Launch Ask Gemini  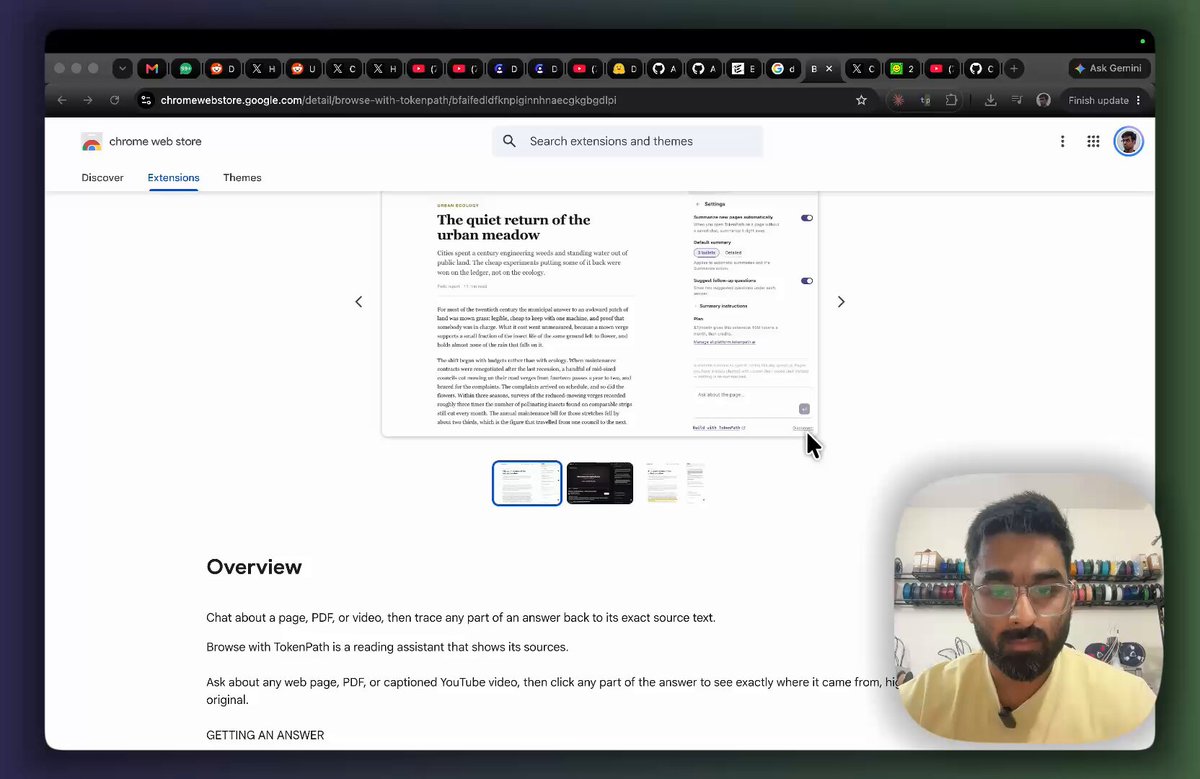click(x=1109, y=69)
